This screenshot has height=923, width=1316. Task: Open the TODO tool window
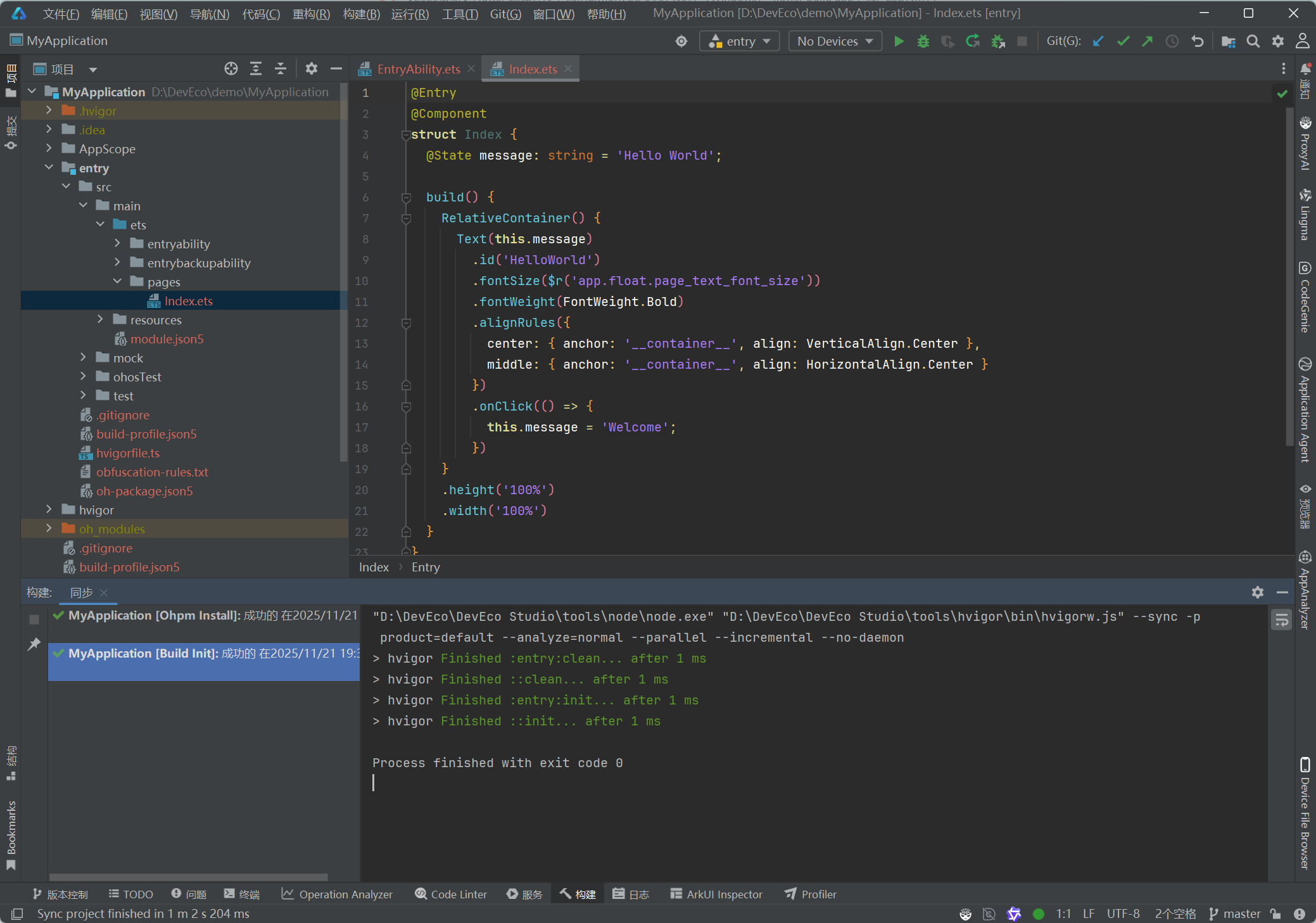click(131, 894)
